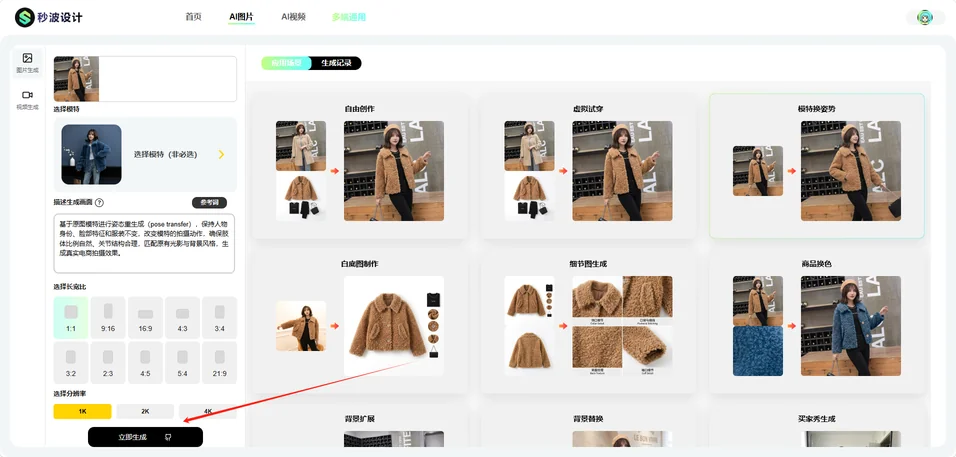Screen dimensions: 956x457
Task: Click the blue jacket model thumbnail
Action: coord(91,154)
